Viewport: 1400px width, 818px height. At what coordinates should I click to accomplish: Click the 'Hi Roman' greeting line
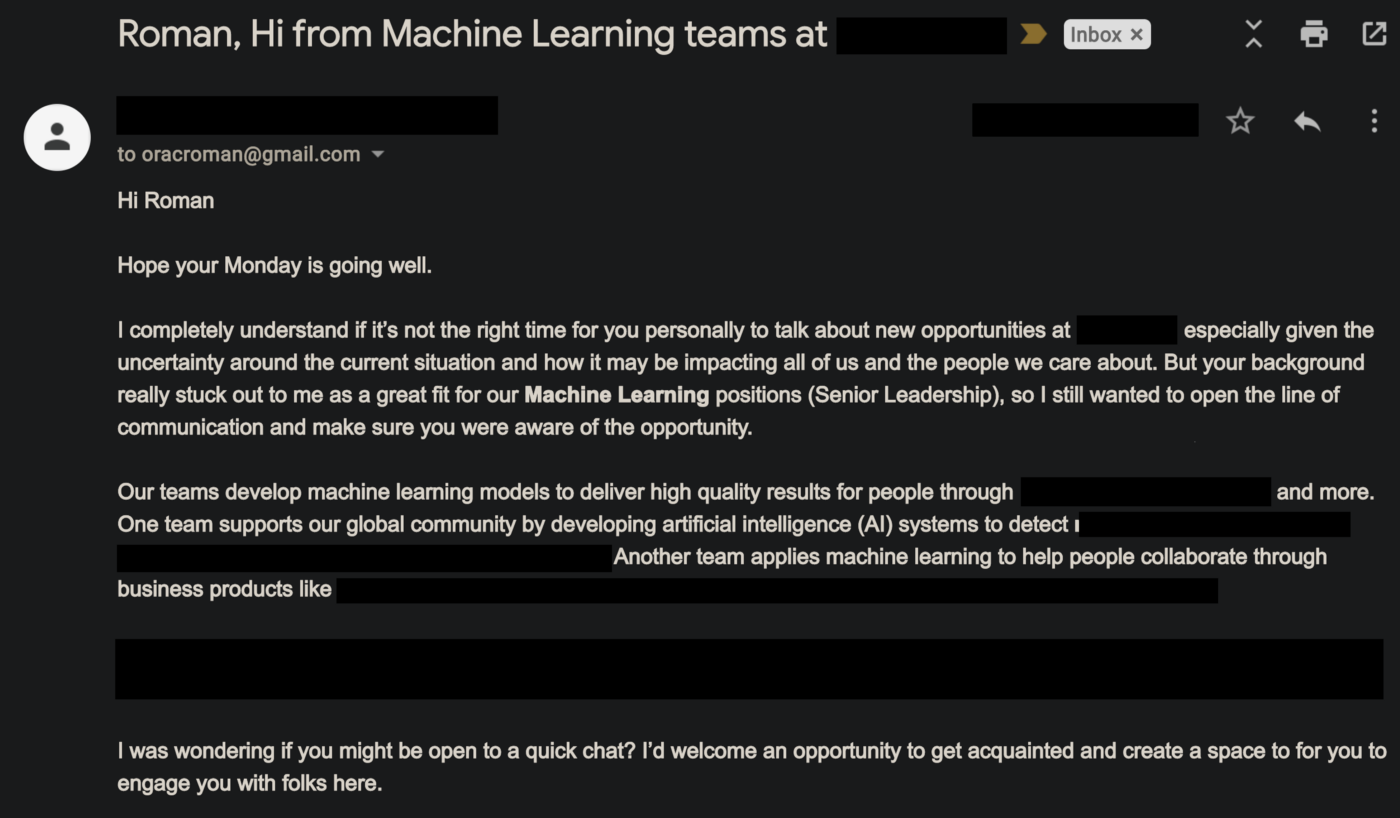pos(166,201)
